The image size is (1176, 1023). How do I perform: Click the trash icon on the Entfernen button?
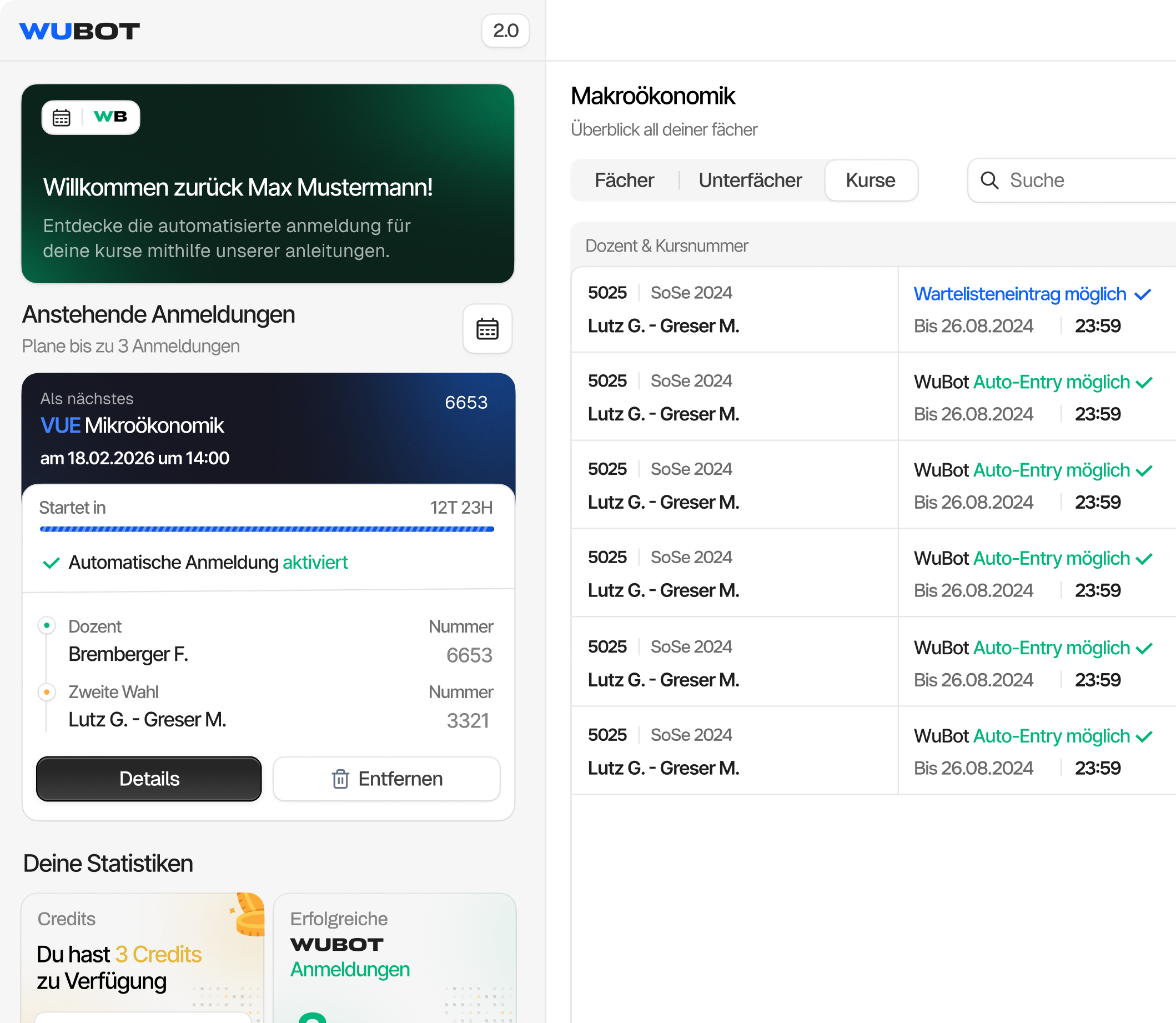tap(341, 779)
